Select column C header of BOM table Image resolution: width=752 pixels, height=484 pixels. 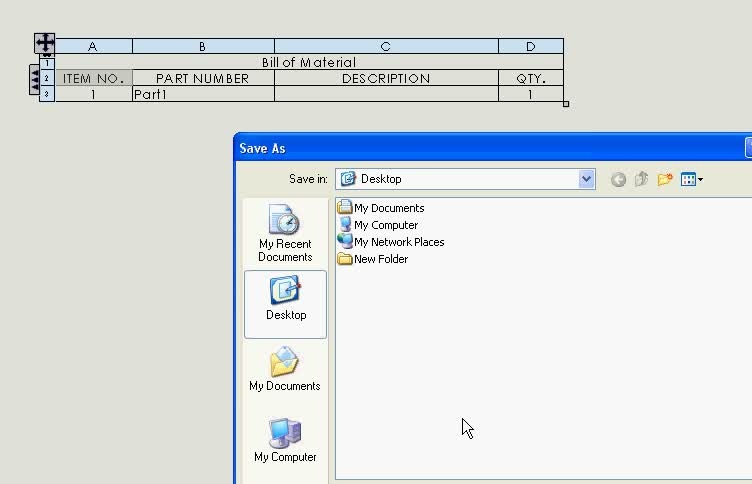(x=386, y=46)
